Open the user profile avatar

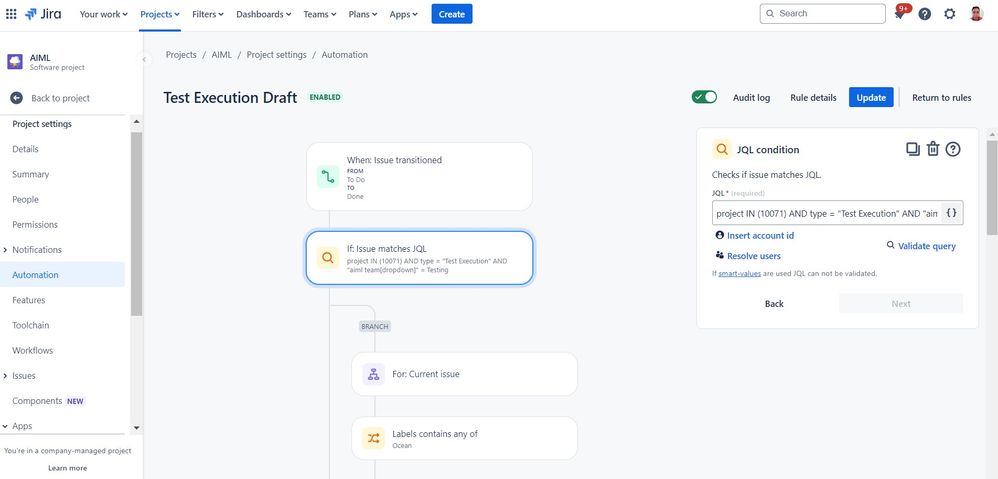976,14
